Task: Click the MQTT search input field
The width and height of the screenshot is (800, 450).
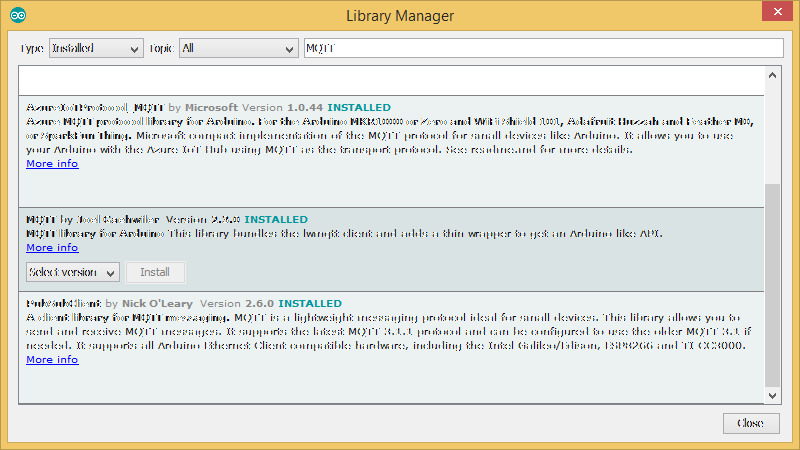Action: [543, 48]
